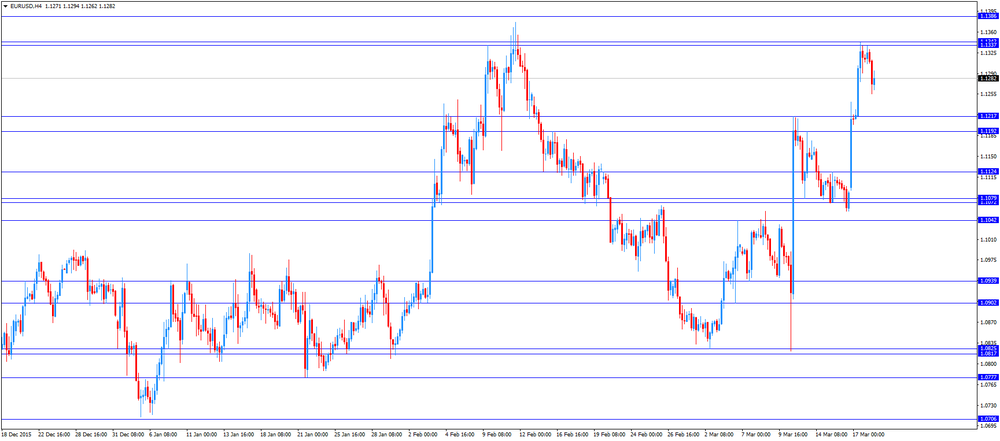
Task: Click the 28 Jan 08:00 time label
Action: 386,435
